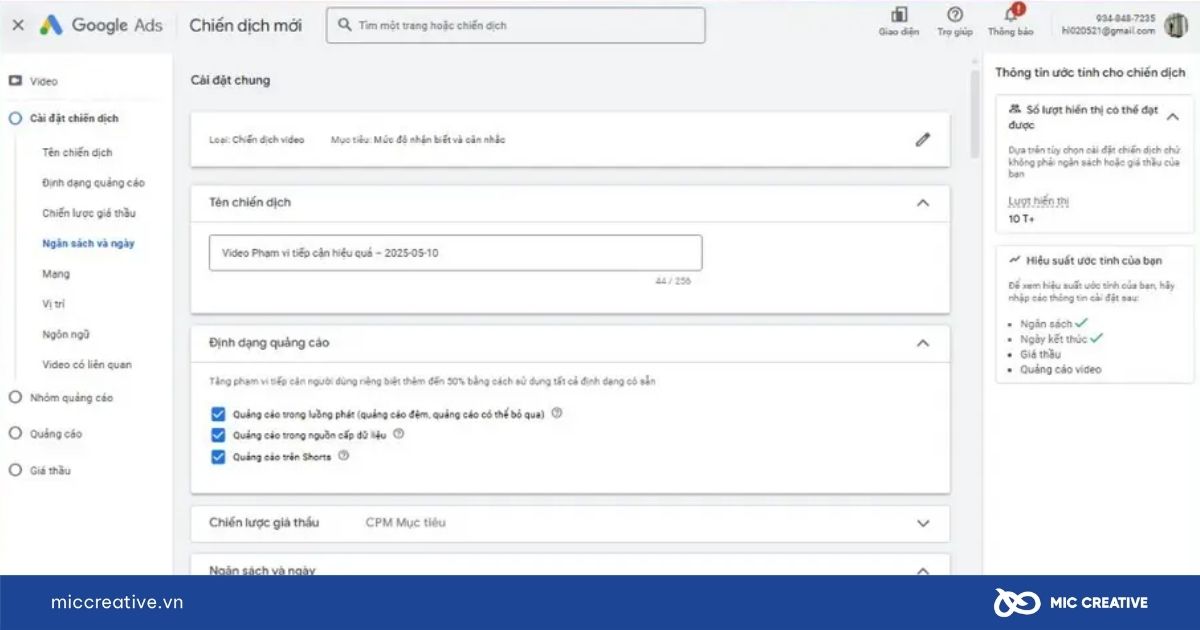Close the new campaign editor with X
This screenshot has width=1200, height=630.
tap(18, 26)
